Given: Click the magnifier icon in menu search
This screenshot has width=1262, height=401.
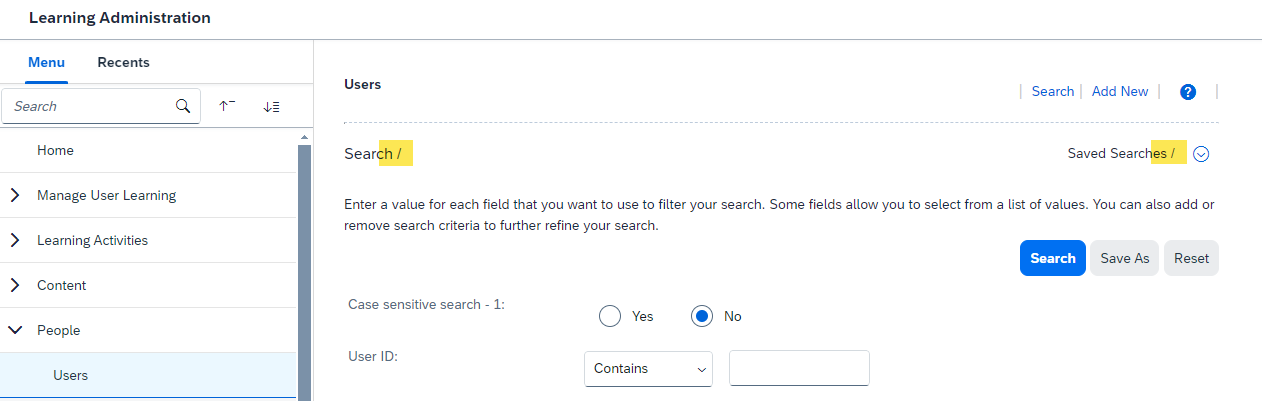Looking at the screenshot, I should pos(182,106).
